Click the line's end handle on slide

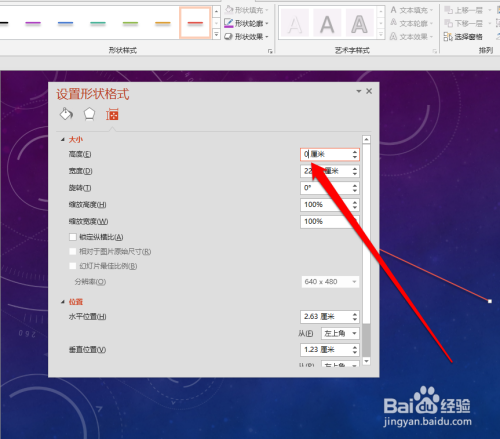[490, 301]
